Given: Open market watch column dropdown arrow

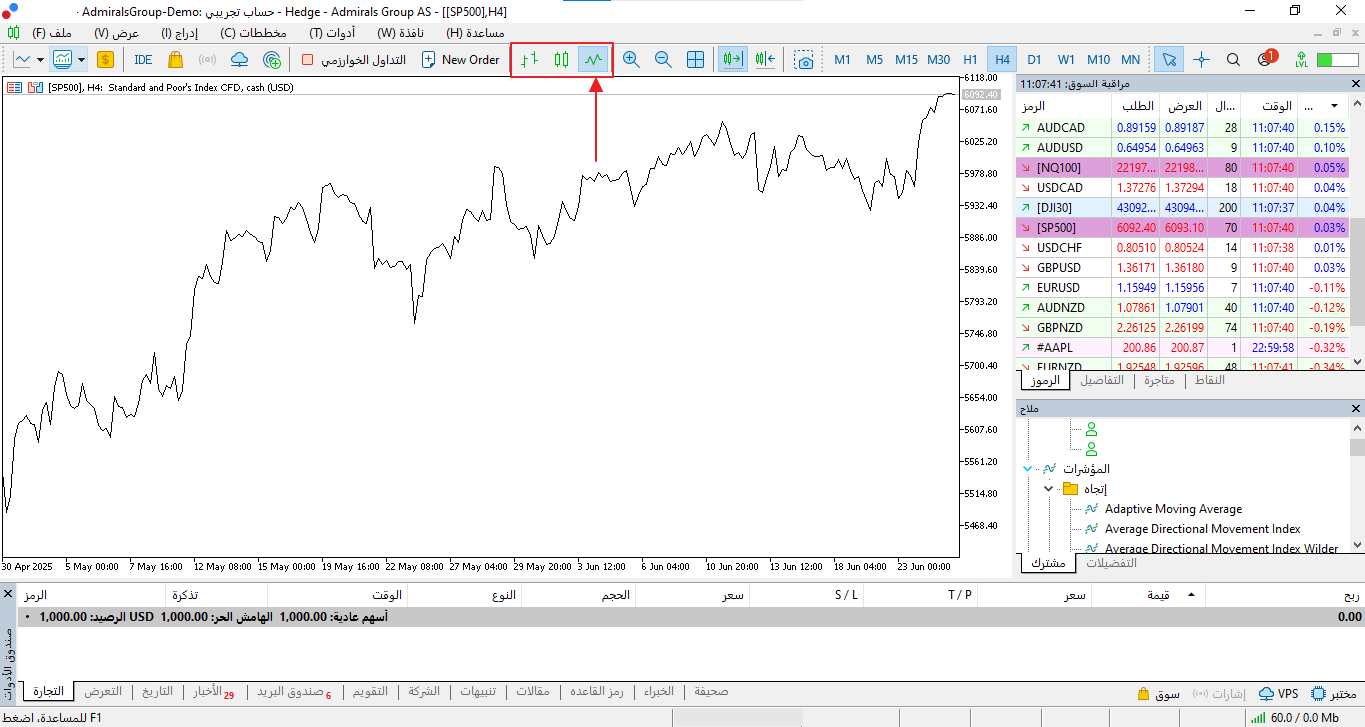Looking at the screenshot, I should pos(1335,106).
